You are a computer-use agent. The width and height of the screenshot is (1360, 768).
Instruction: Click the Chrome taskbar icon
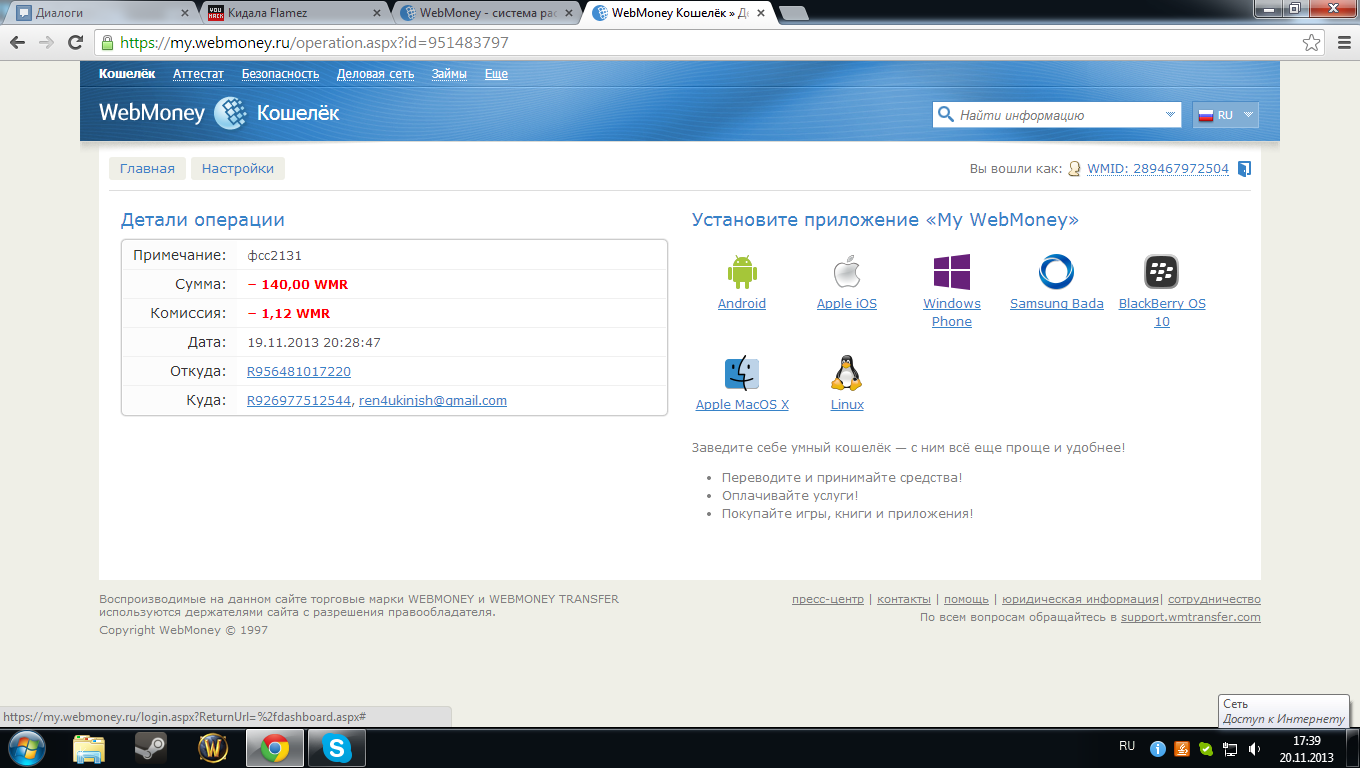pos(275,748)
